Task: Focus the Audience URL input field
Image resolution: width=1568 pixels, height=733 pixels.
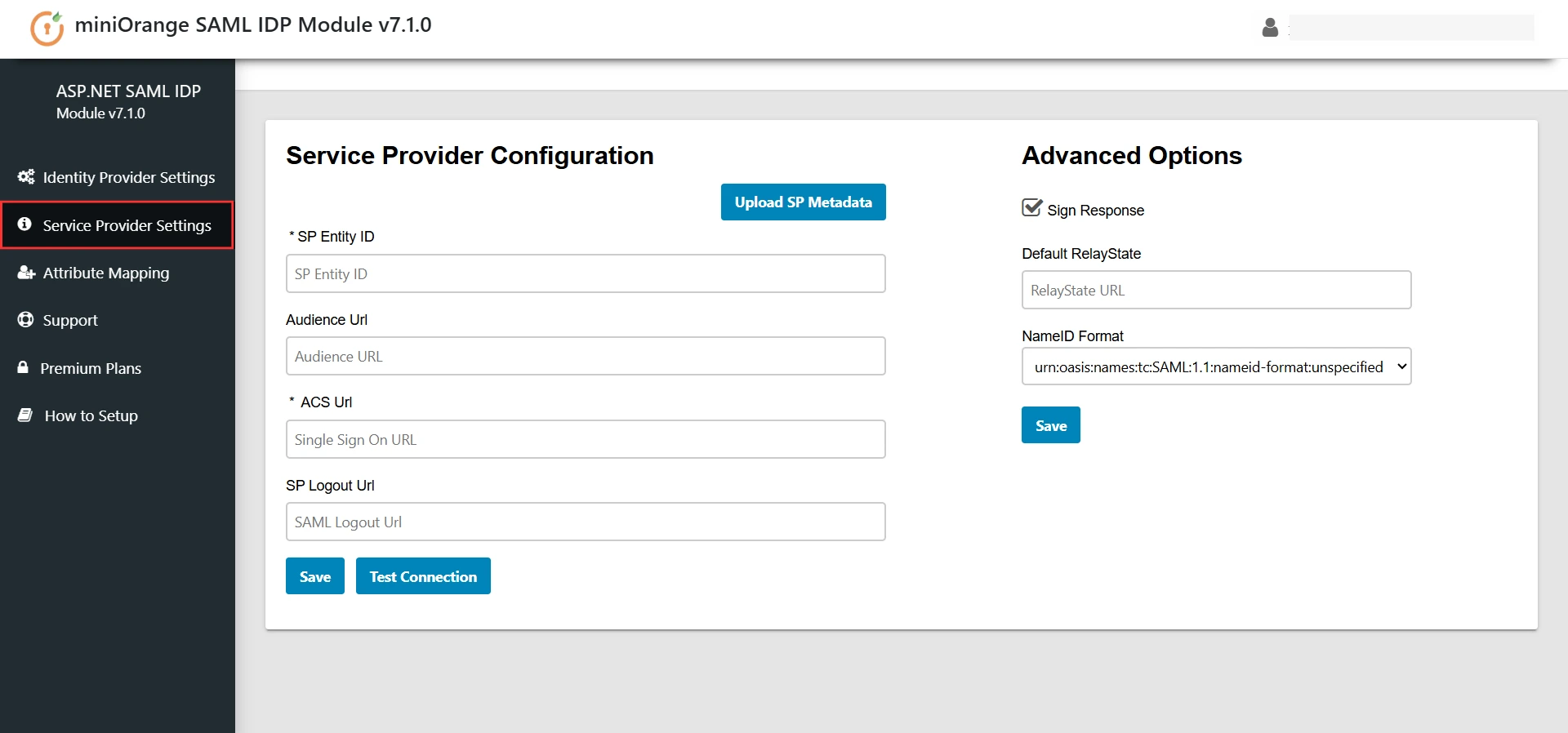Action: 586,356
